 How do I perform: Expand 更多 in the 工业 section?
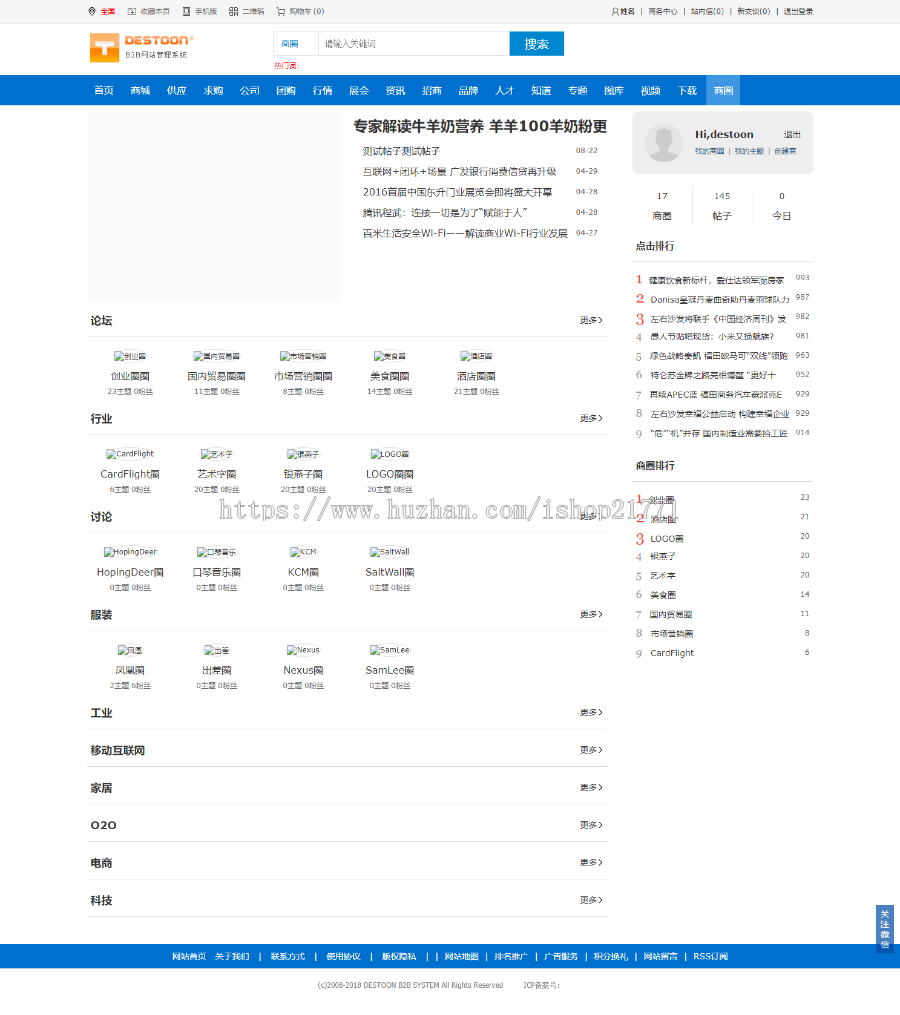pos(591,712)
